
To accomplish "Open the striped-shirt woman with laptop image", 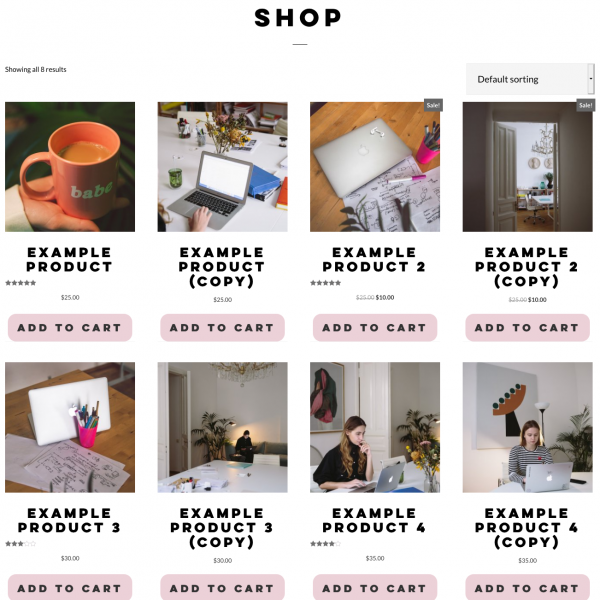I will 528,427.
